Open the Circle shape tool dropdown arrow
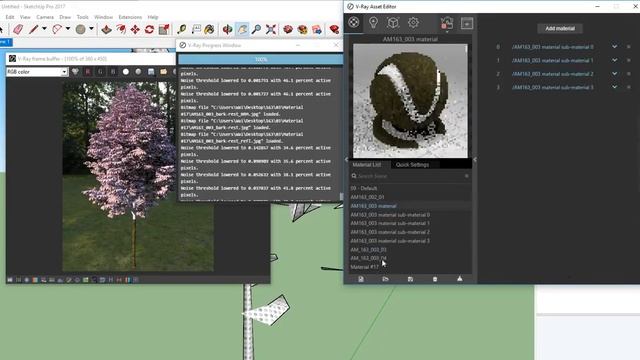The height and width of the screenshot is (360, 640). point(91,29)
